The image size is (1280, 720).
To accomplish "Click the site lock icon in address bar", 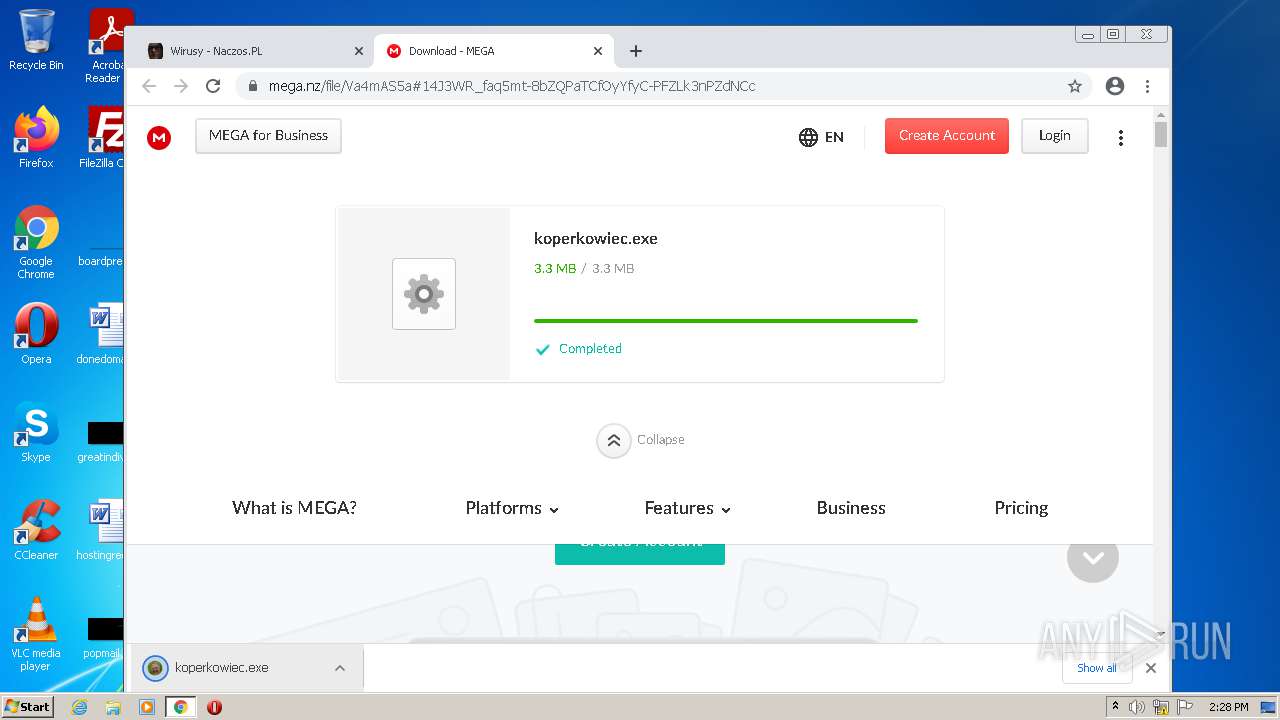I will pyautogui.click(x=253, y=86).
